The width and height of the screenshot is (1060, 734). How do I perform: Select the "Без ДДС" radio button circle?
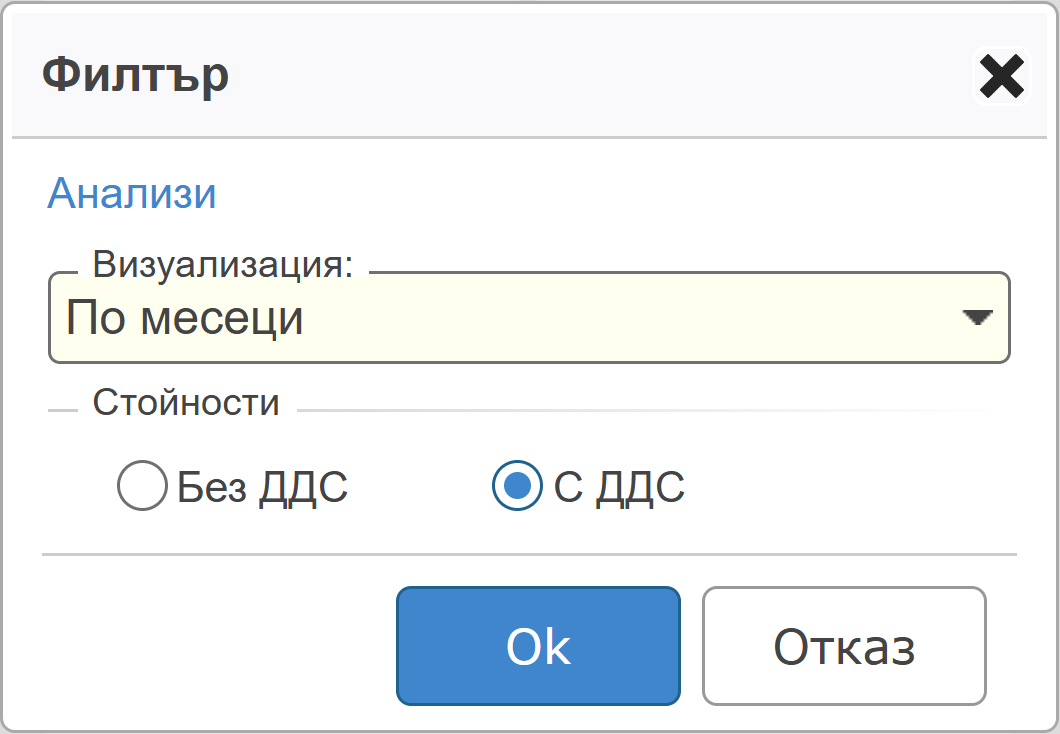click(x=141, y=488)
